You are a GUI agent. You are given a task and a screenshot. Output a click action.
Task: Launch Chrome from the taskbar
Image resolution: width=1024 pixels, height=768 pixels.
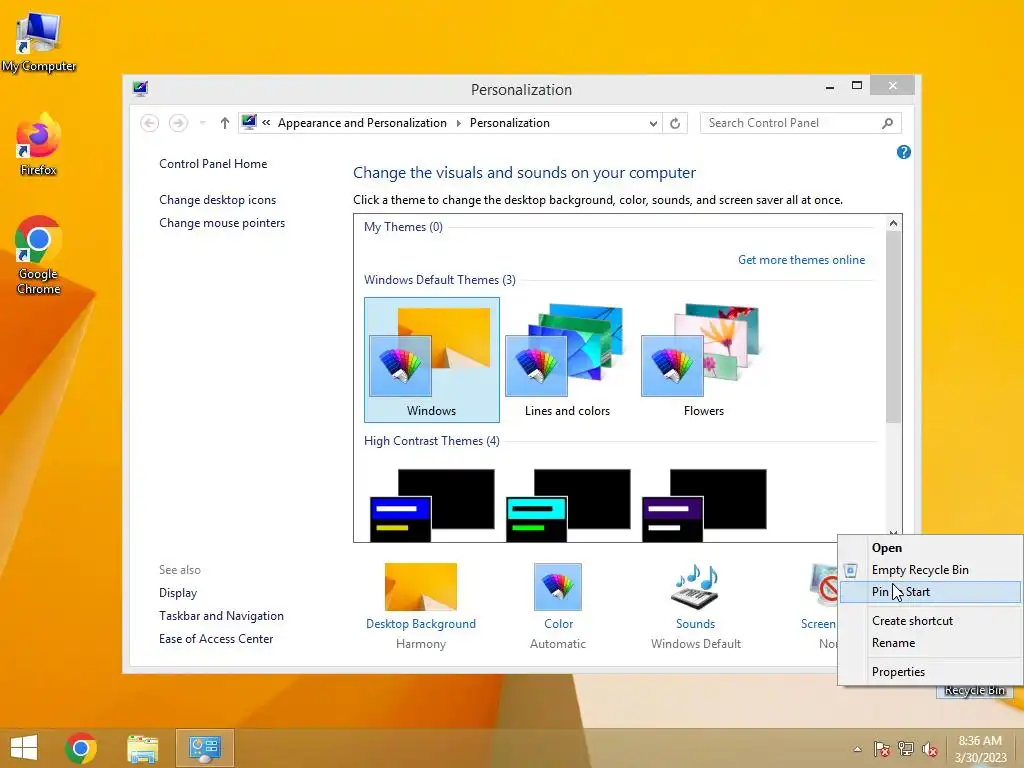[81, 748]
